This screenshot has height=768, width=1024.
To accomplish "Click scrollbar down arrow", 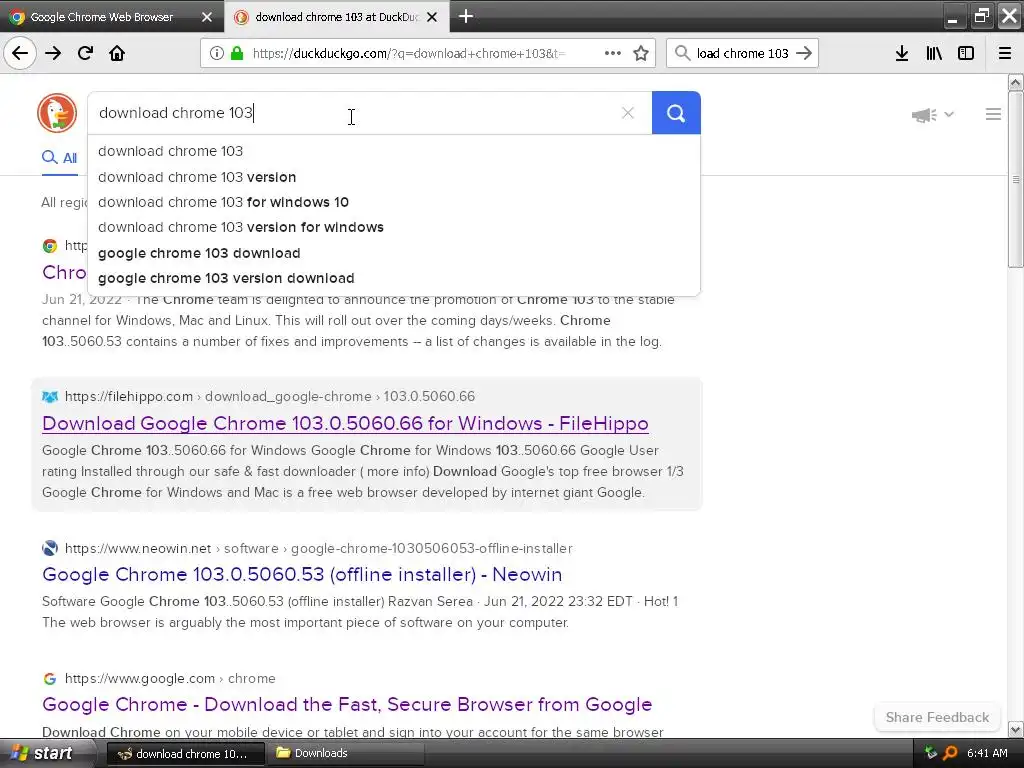I will (1015, 729).
